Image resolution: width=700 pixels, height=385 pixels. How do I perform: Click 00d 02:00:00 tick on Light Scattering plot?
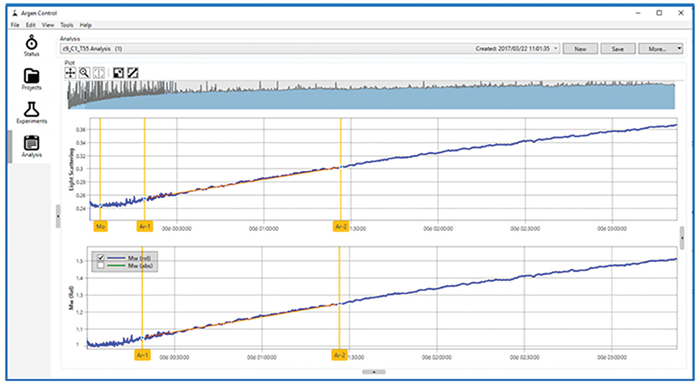click(438, 229)
